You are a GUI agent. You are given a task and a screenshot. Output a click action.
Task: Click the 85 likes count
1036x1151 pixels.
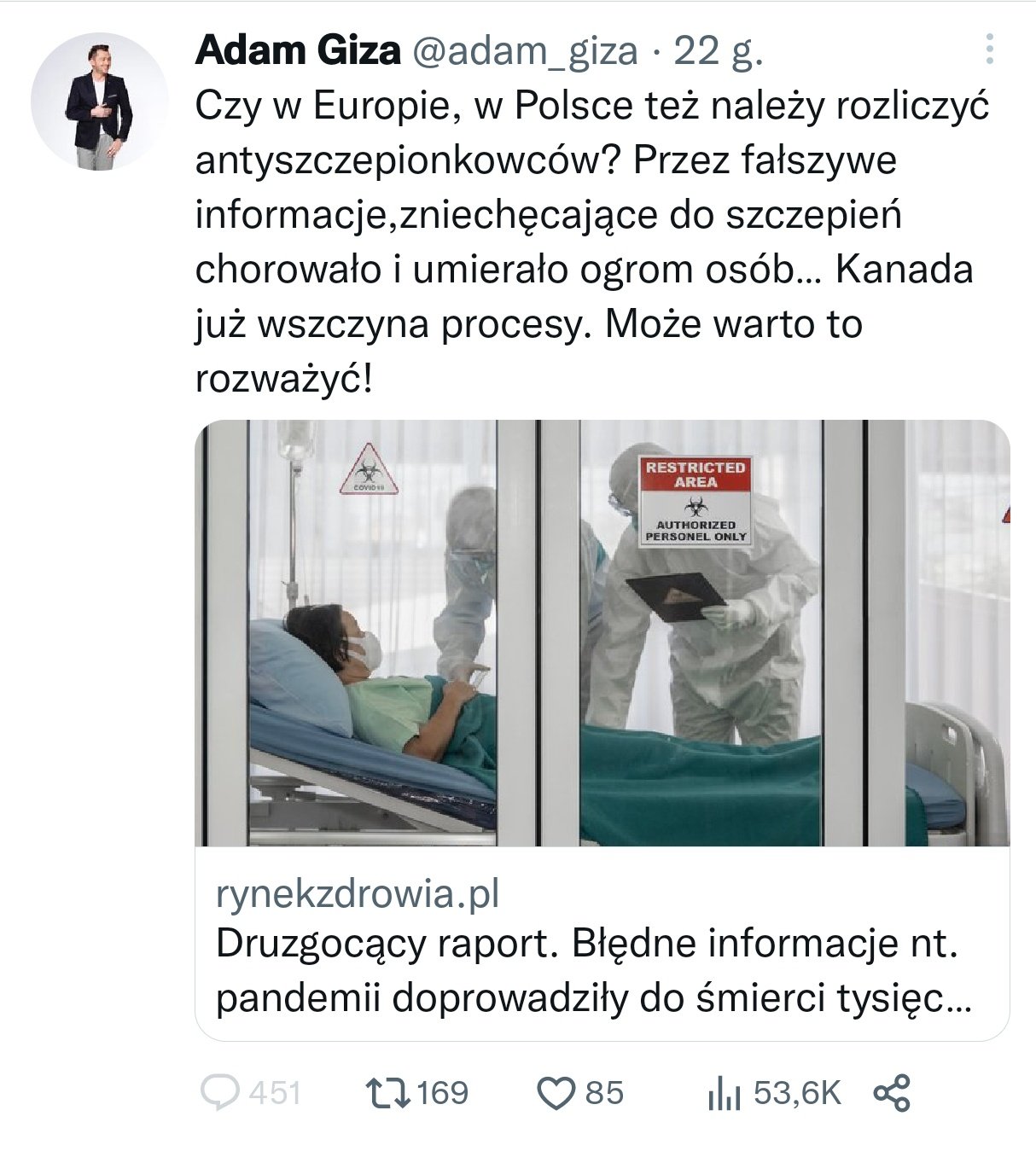(604, 1093)
